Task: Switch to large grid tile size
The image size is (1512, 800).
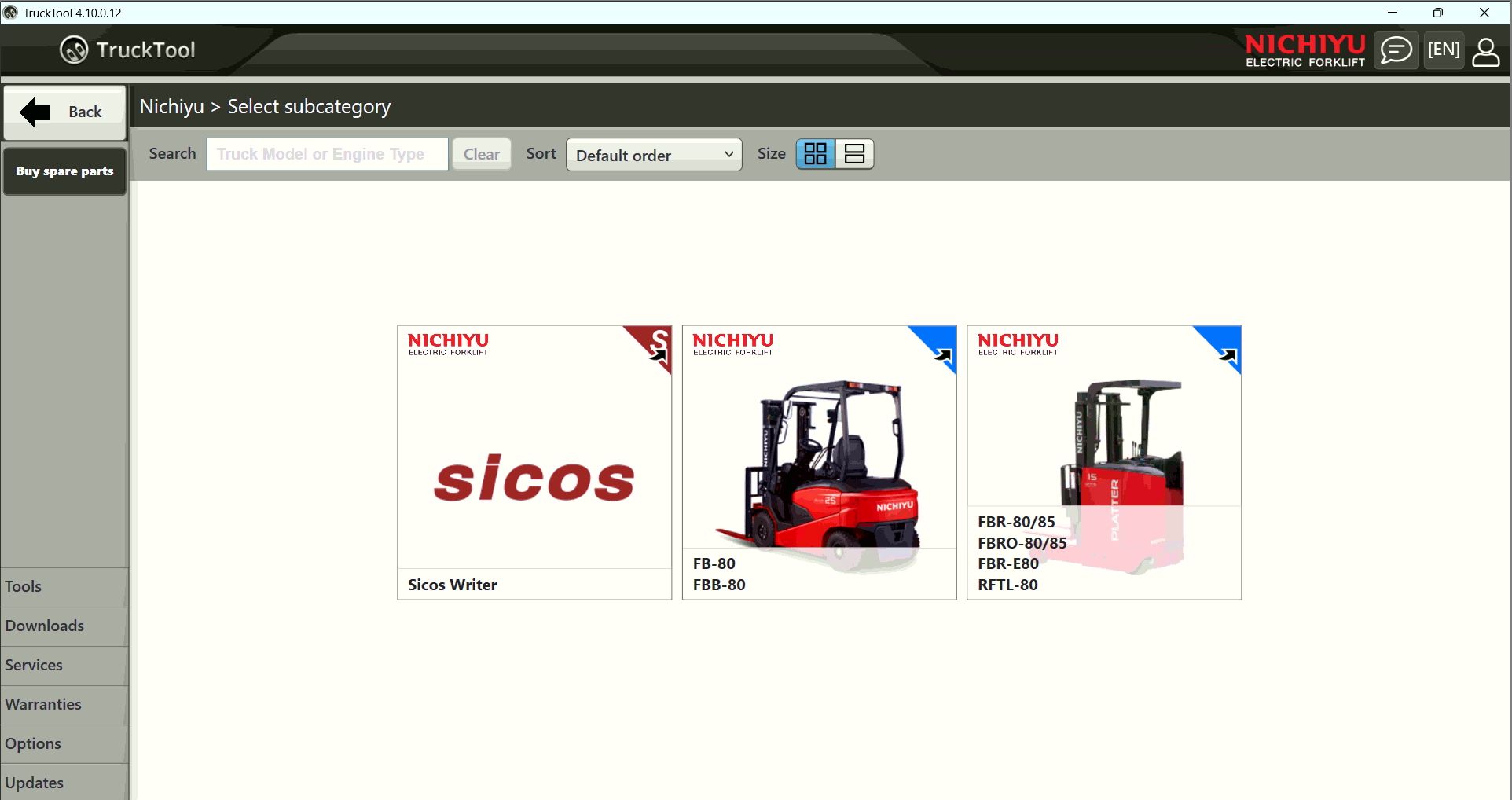Action: coord(816,154)
